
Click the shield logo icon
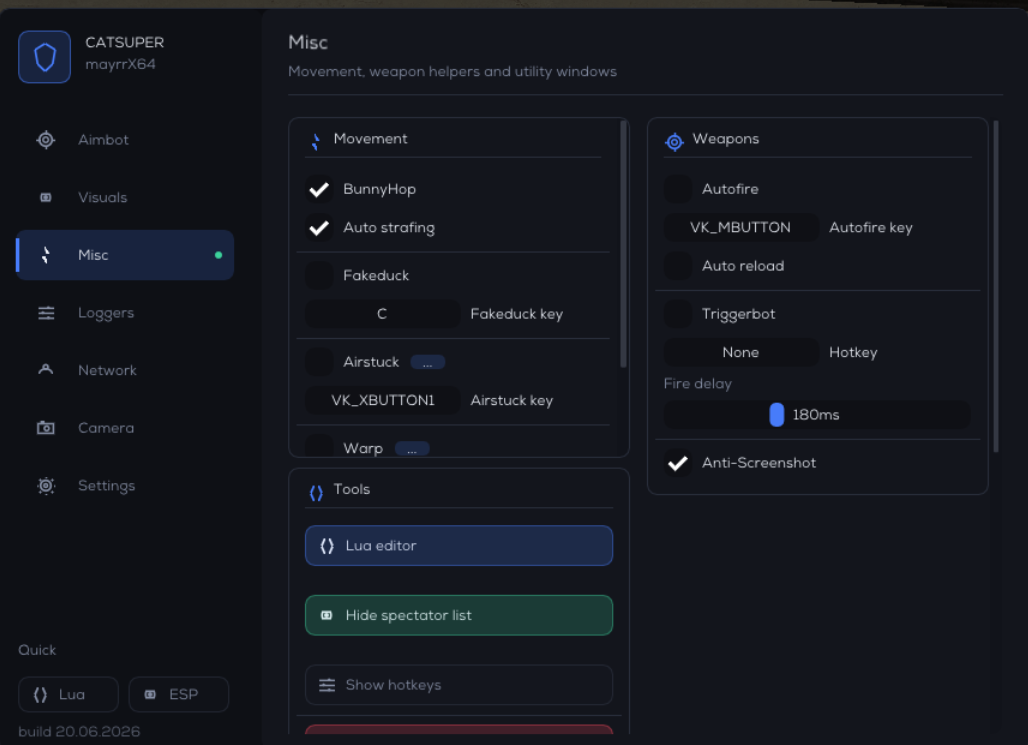45,57
